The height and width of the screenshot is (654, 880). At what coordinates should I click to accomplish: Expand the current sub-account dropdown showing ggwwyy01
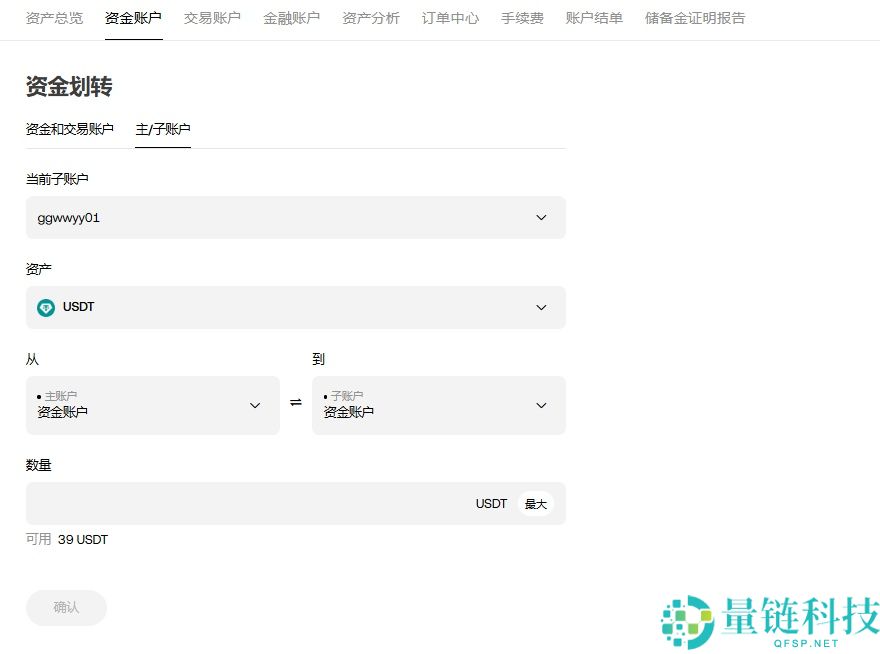295,217
